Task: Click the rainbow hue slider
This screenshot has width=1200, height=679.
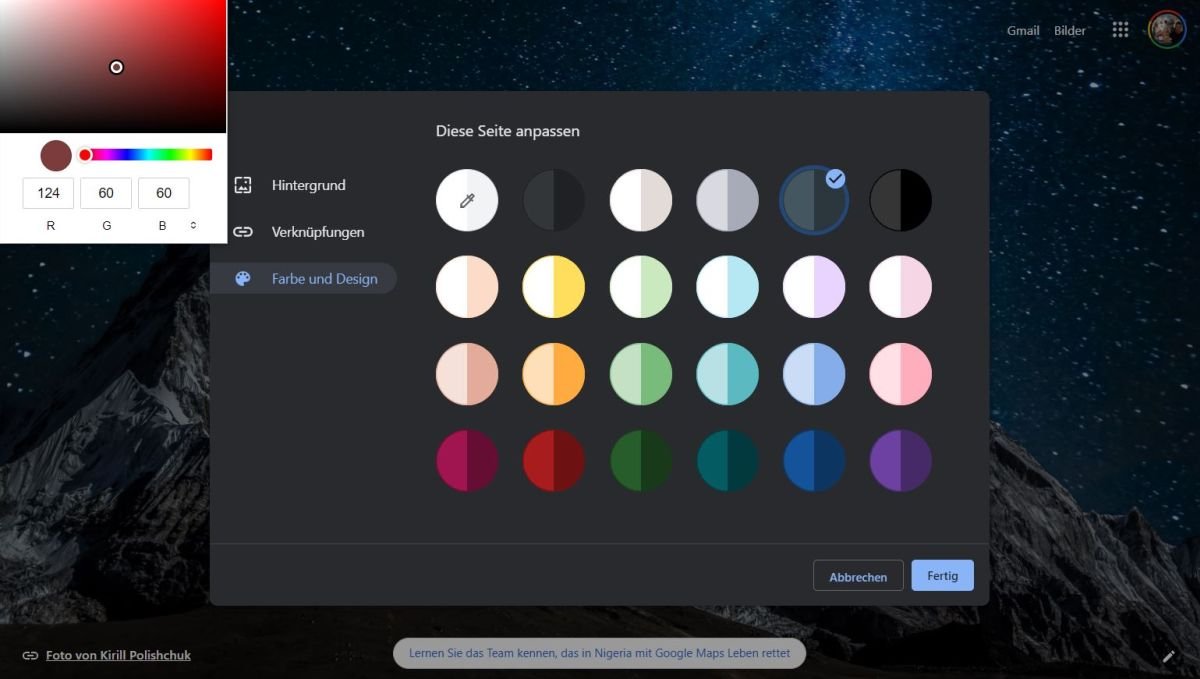Action: (150, 154)
